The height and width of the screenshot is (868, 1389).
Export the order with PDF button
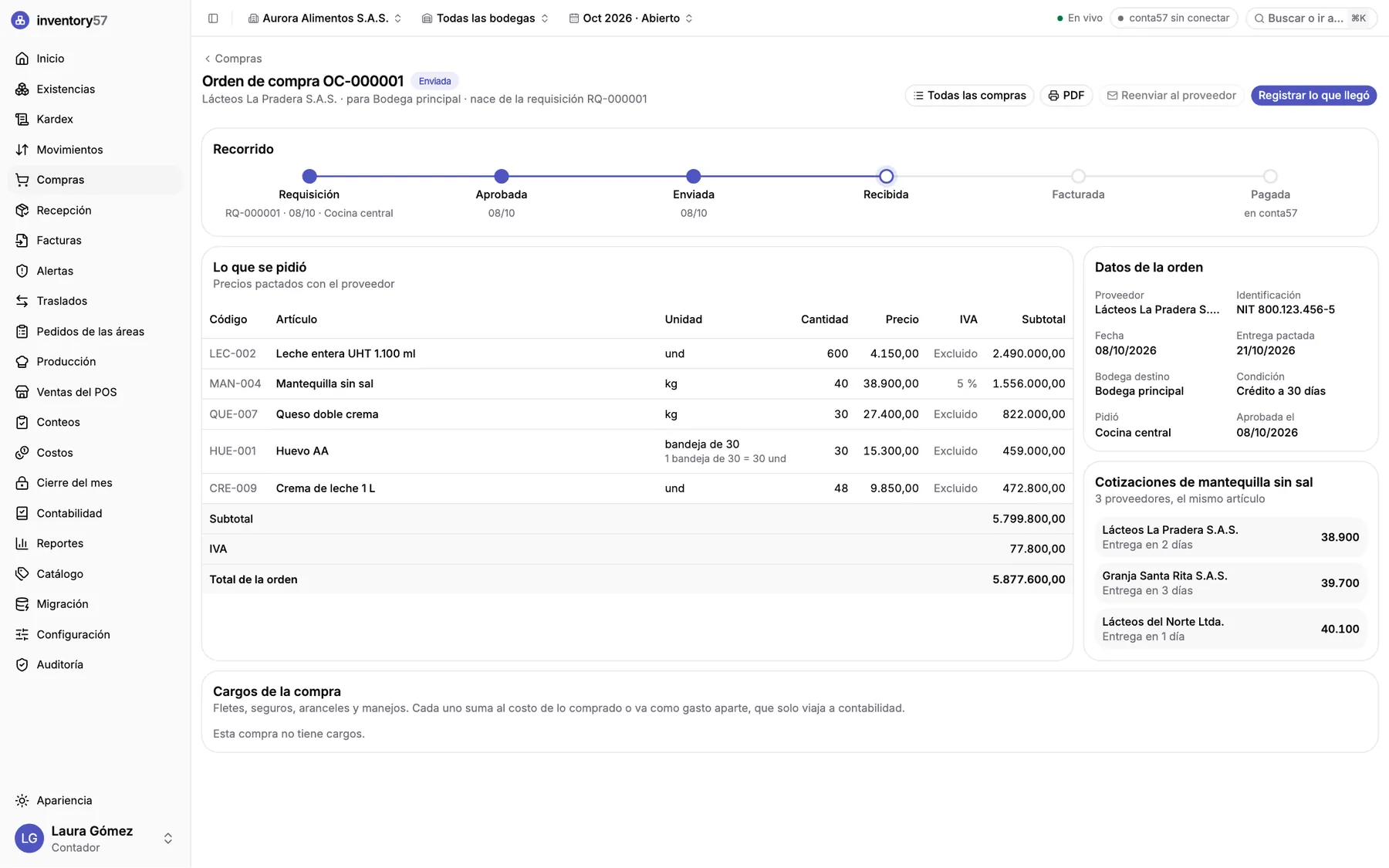click(1066, 96)
